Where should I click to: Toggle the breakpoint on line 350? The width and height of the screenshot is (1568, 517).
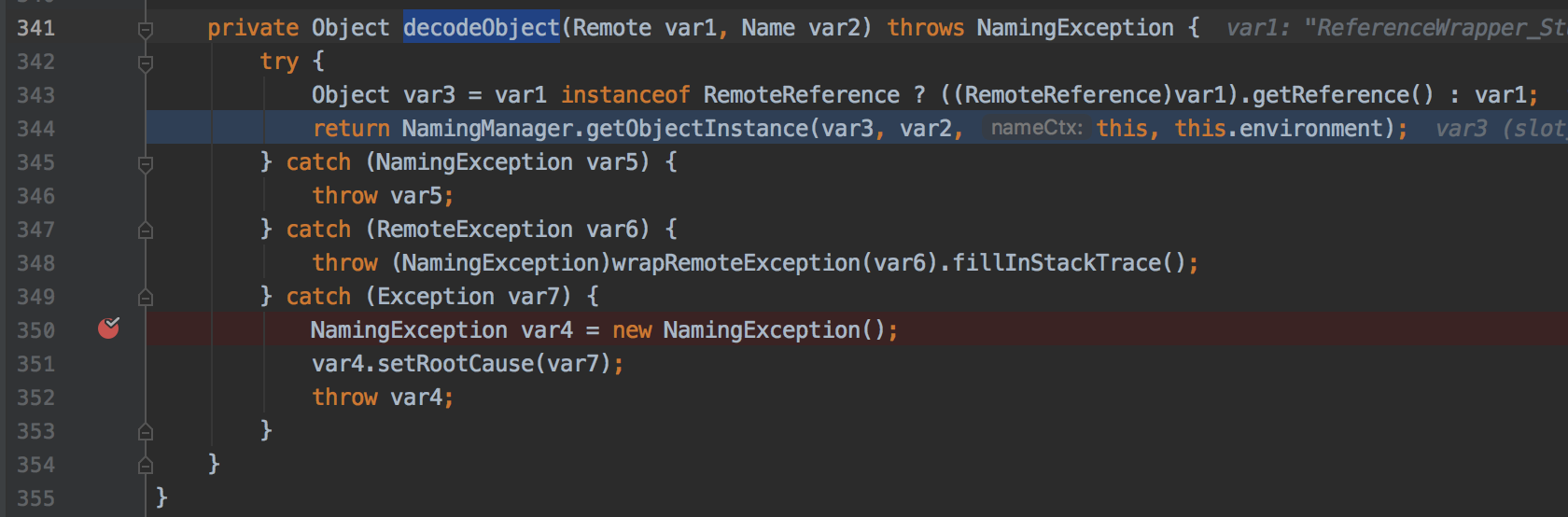pos(109,328)
